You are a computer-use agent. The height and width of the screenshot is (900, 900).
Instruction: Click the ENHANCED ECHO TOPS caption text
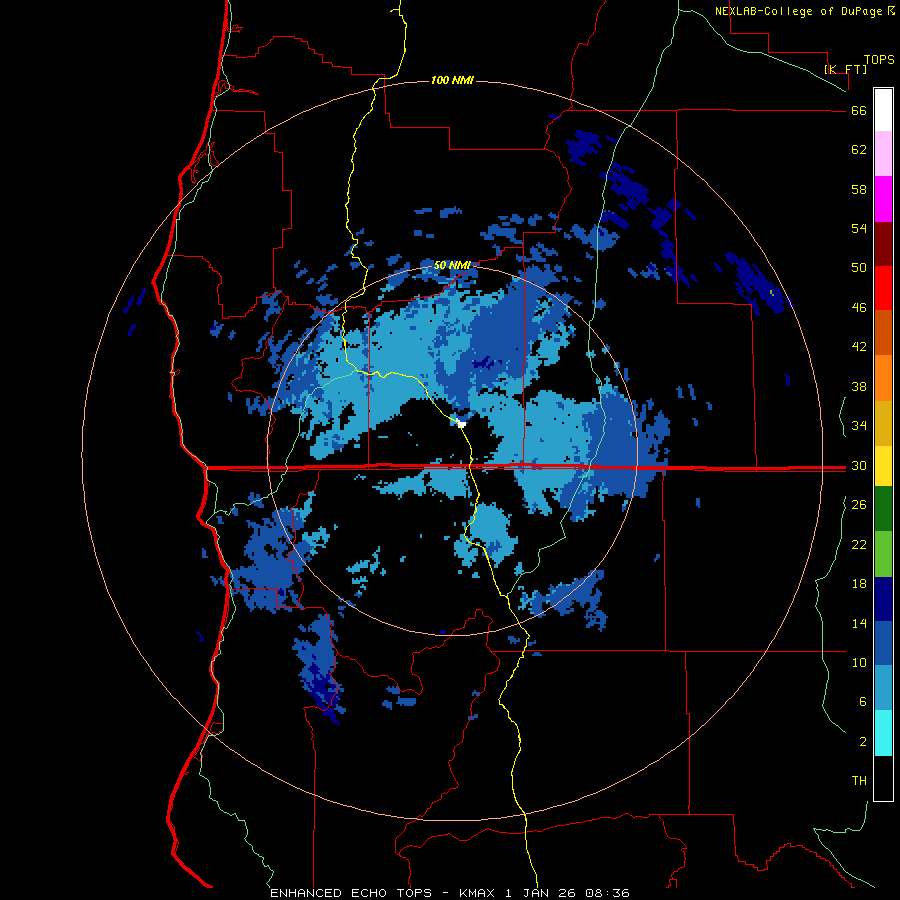(351, 893)
